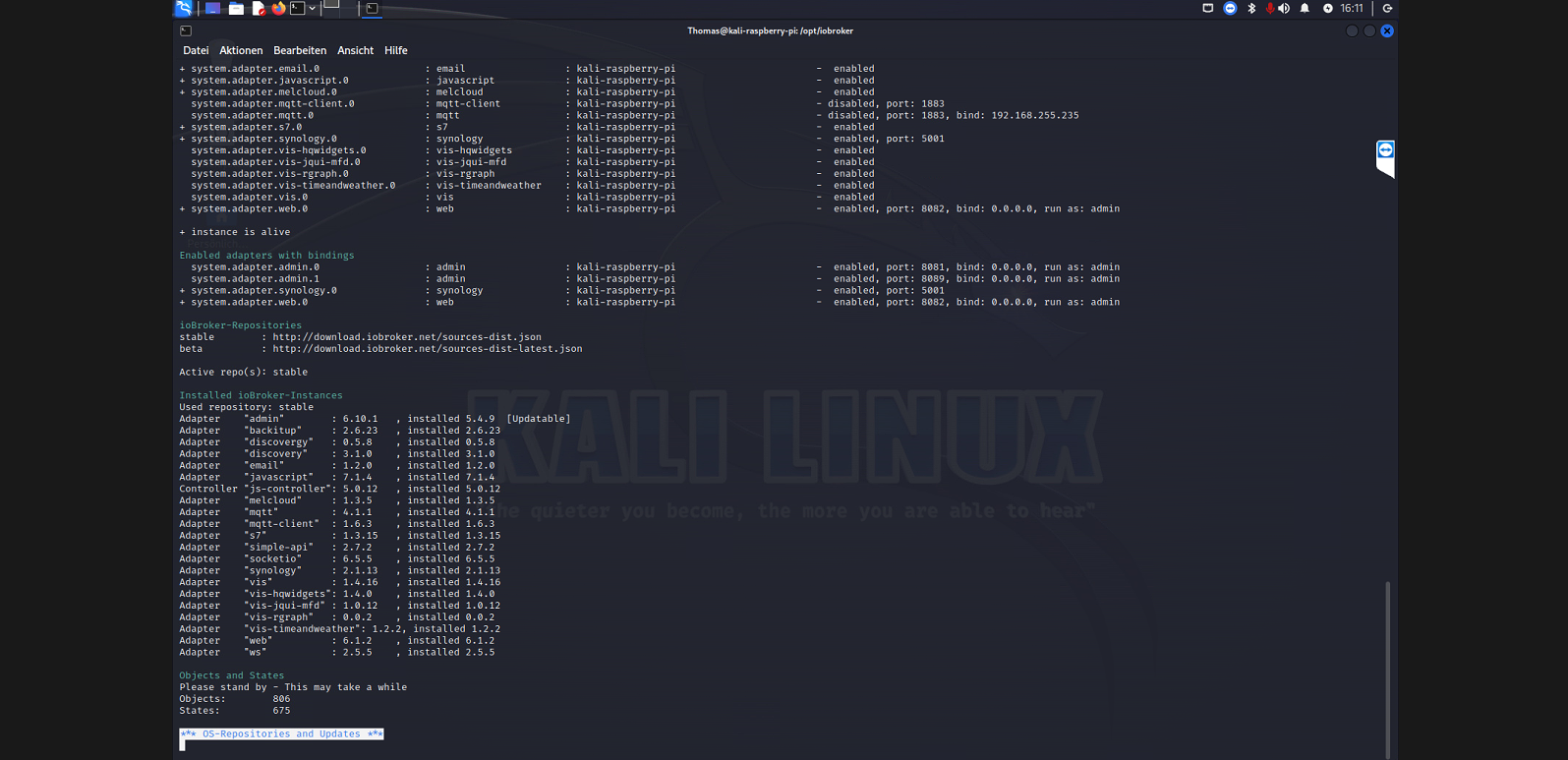Screen dimensions: 1568x760
Task: Click the 'Please stand by' message line
Action: pos(293,687)
